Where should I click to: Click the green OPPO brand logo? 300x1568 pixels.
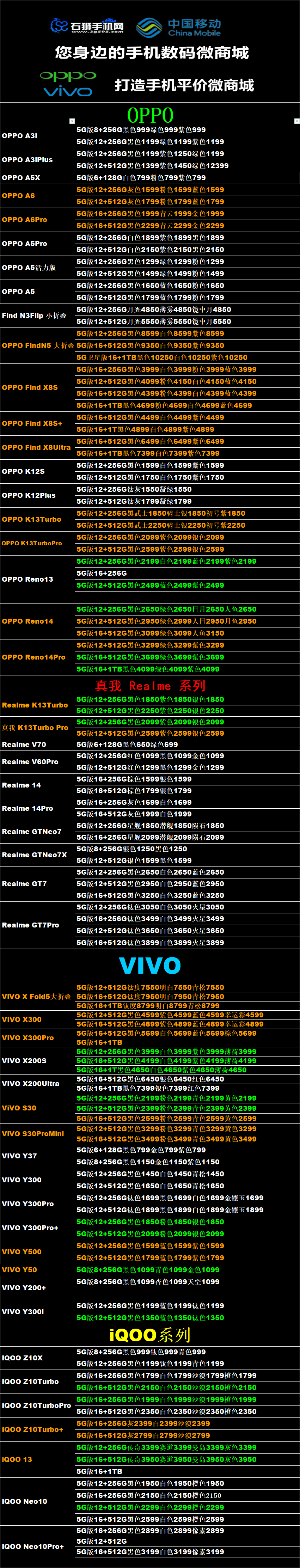click(x=68, y=75)
